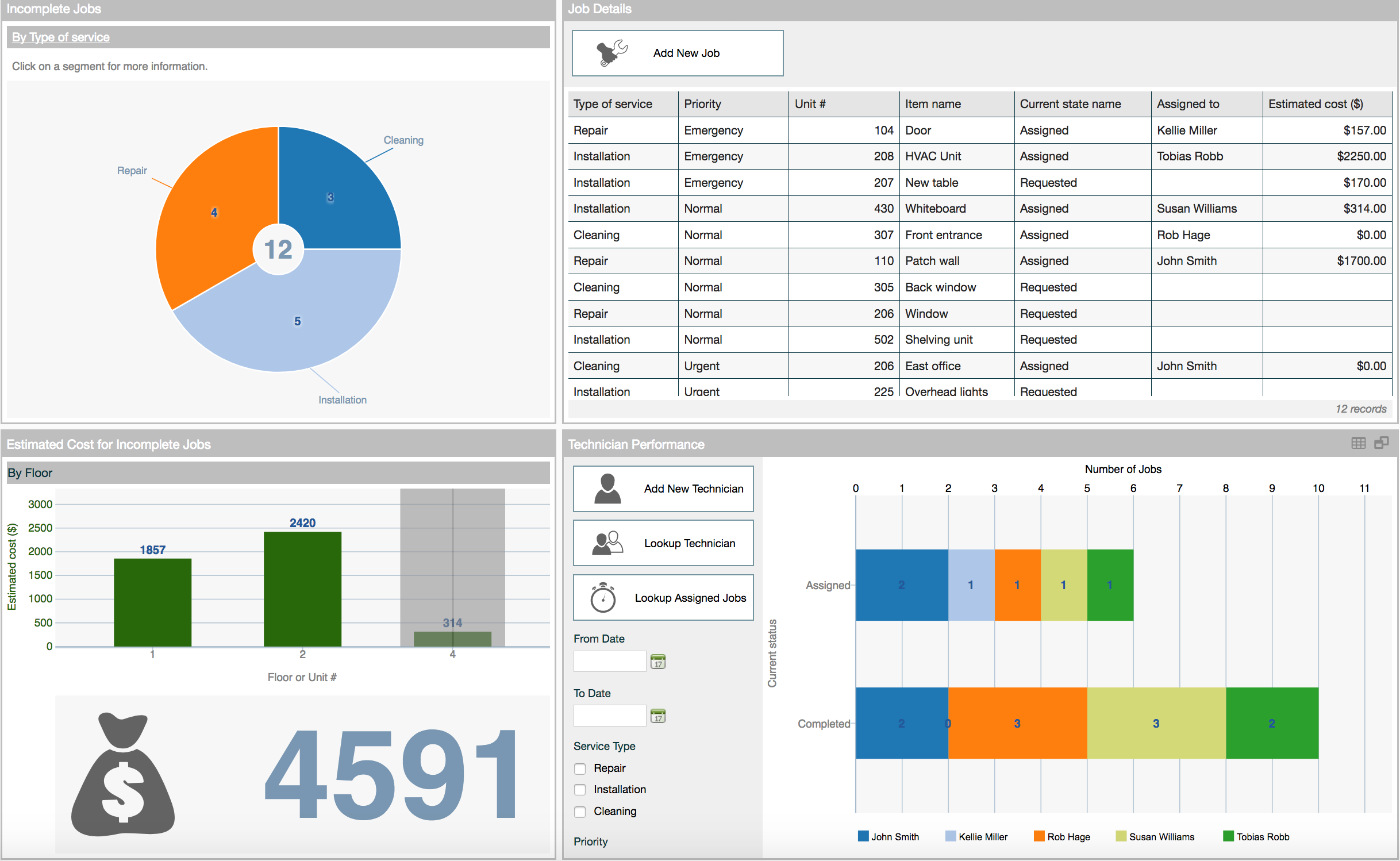This screenshot has width=1400, height=861.
Task: Enable the Repair service type checkbox
Action: point(580,769)
